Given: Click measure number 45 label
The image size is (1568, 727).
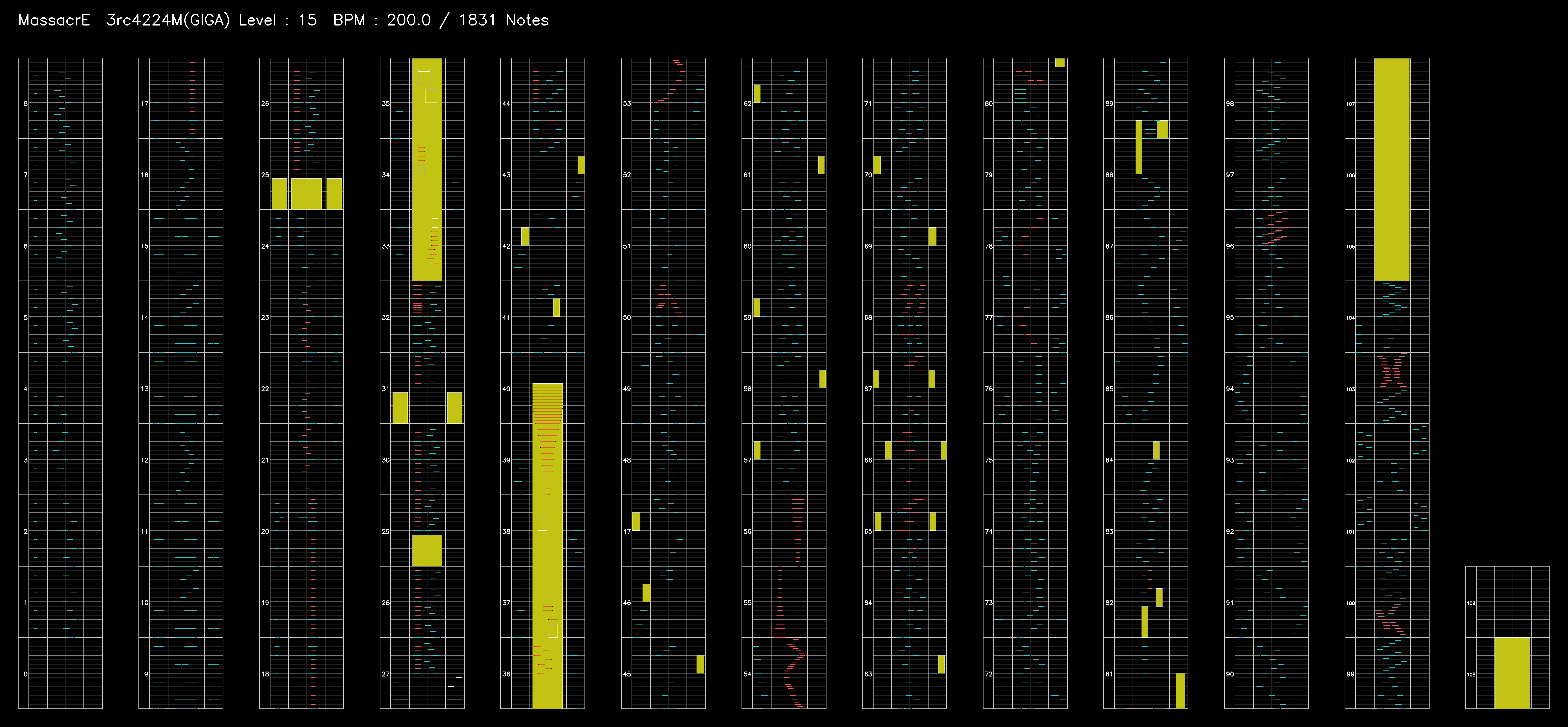Looking at the screenshot, I should point(627,674).
